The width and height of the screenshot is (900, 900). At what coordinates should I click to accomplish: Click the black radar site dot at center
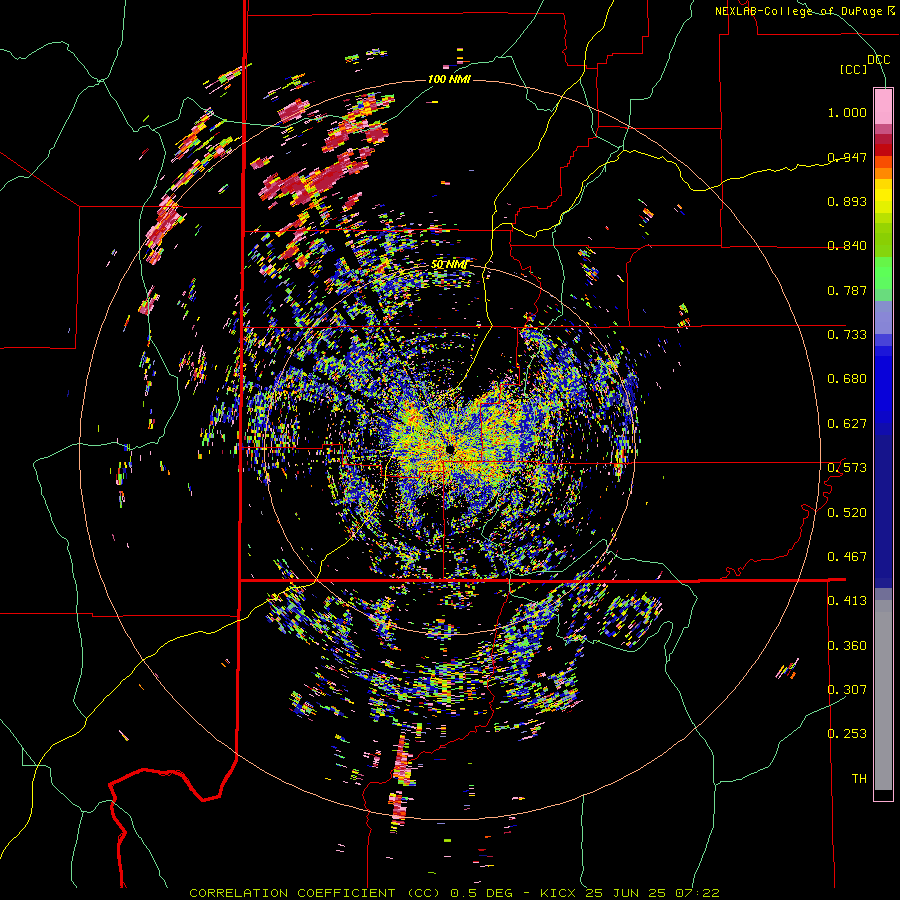pyautogui.click(x=450, y=448)
